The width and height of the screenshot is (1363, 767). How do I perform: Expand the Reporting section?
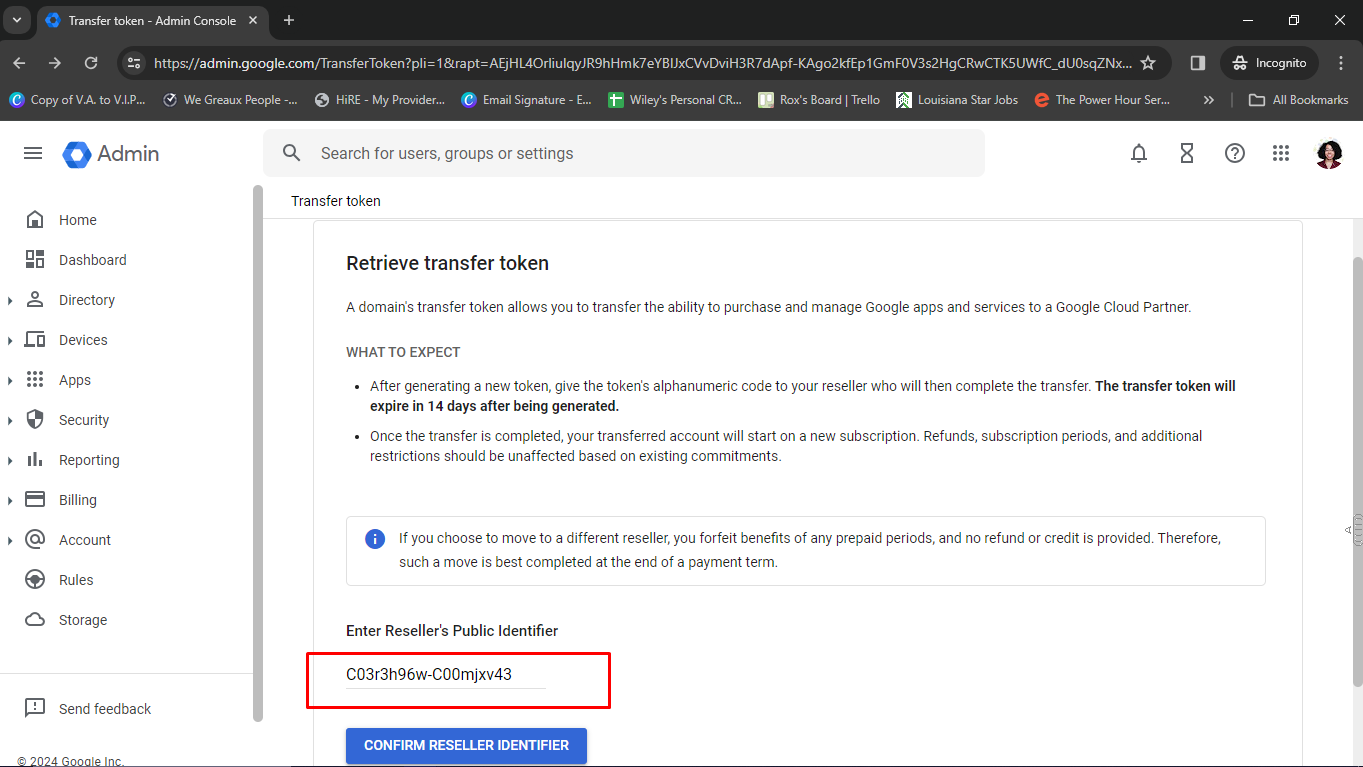point(10,459)
